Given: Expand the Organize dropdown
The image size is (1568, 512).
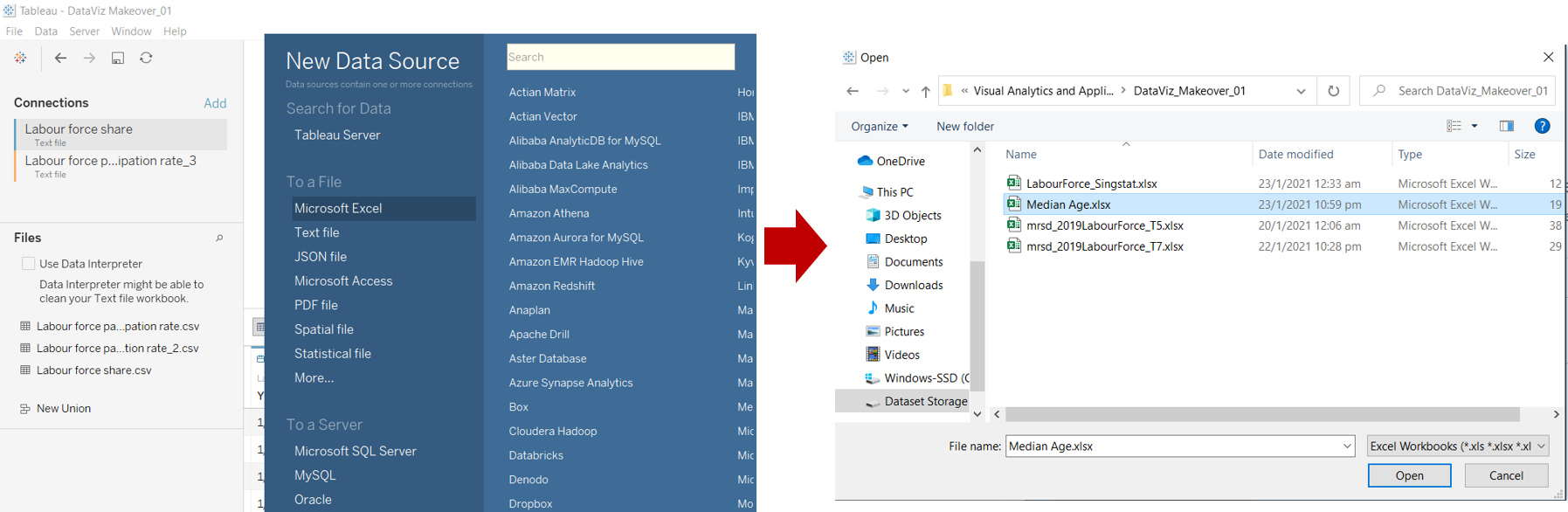Looking at the screenshot, I should [879, 126].
